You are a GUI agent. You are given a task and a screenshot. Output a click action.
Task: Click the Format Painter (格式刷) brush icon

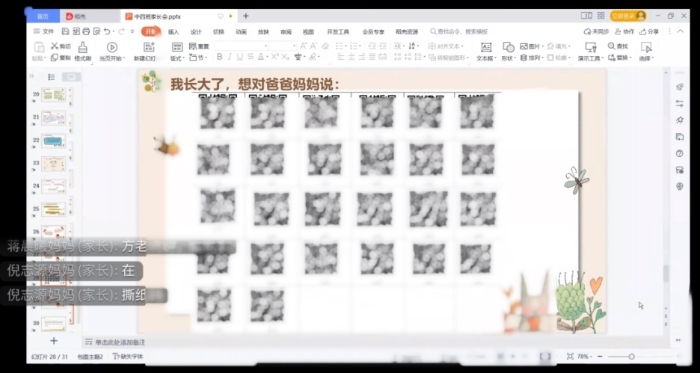point(83,47)
